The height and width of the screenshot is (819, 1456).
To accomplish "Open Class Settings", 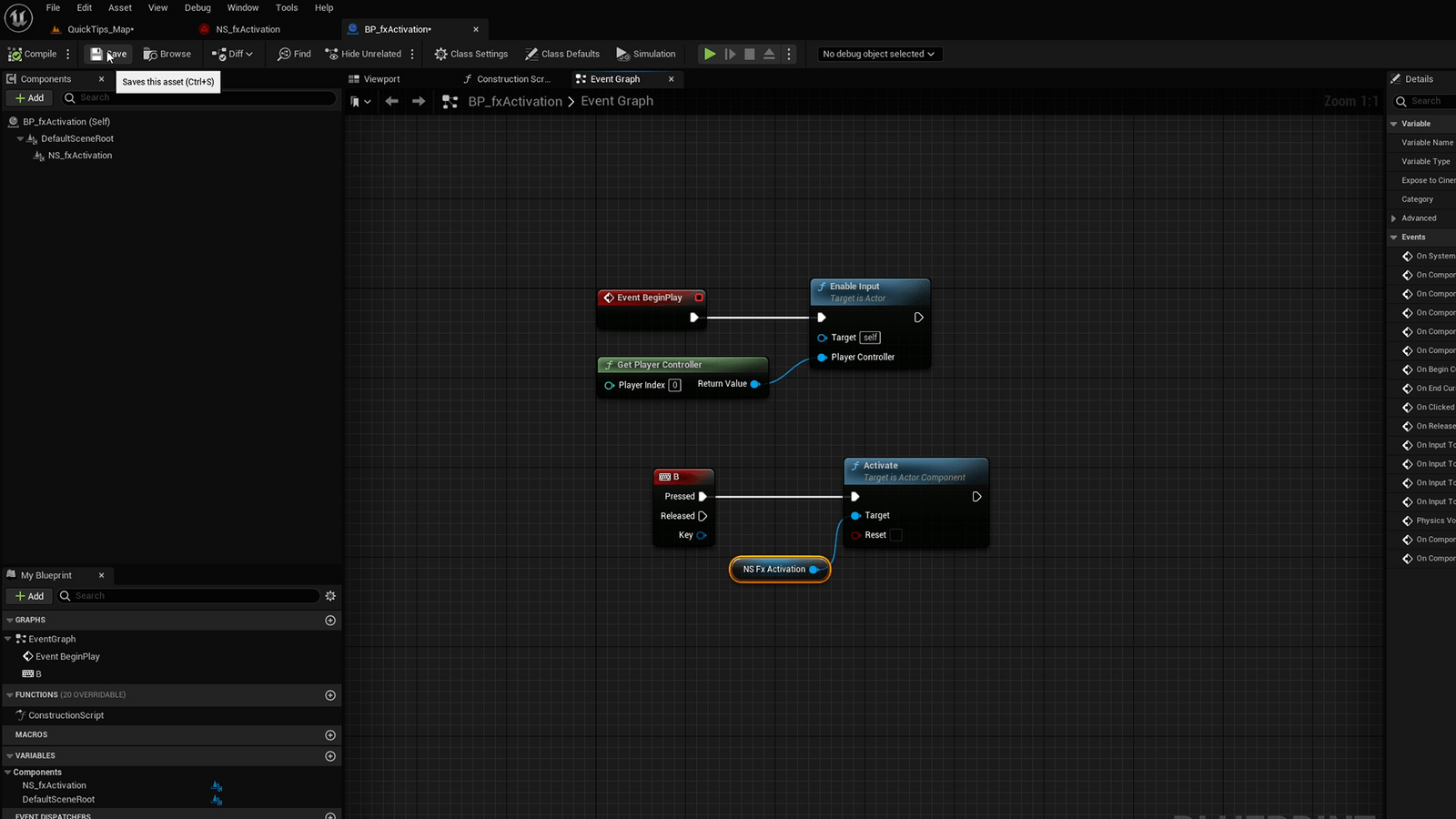I will pyautogui.click(x=470, y=54).
